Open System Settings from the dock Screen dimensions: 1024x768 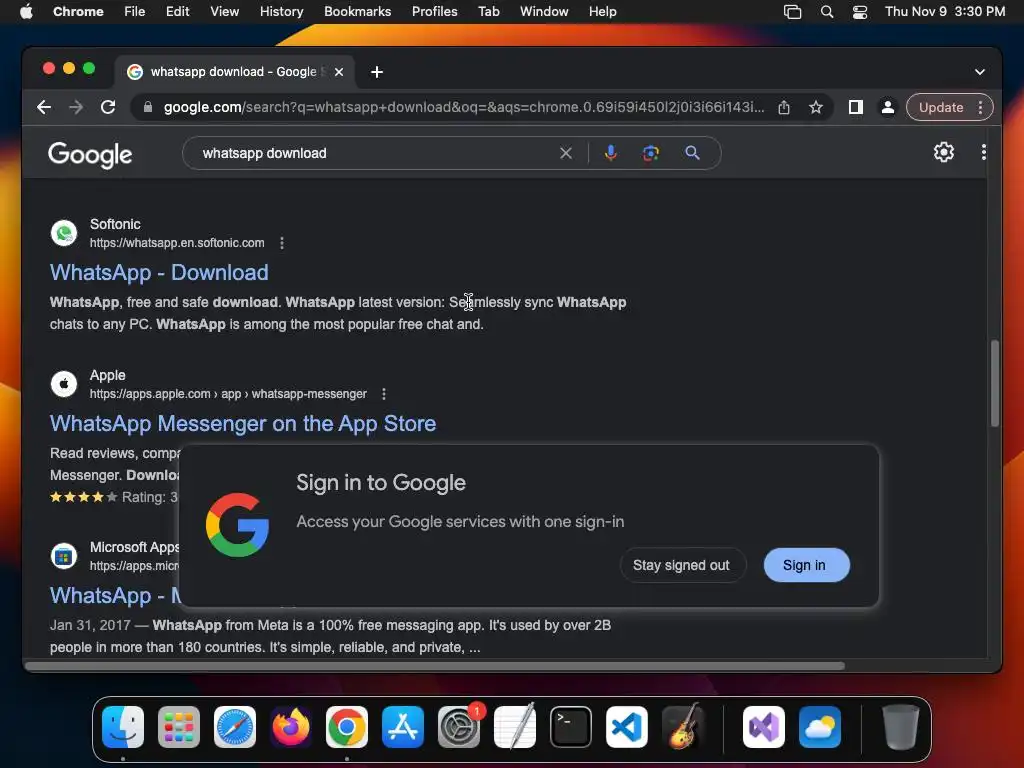click(459, 727)
